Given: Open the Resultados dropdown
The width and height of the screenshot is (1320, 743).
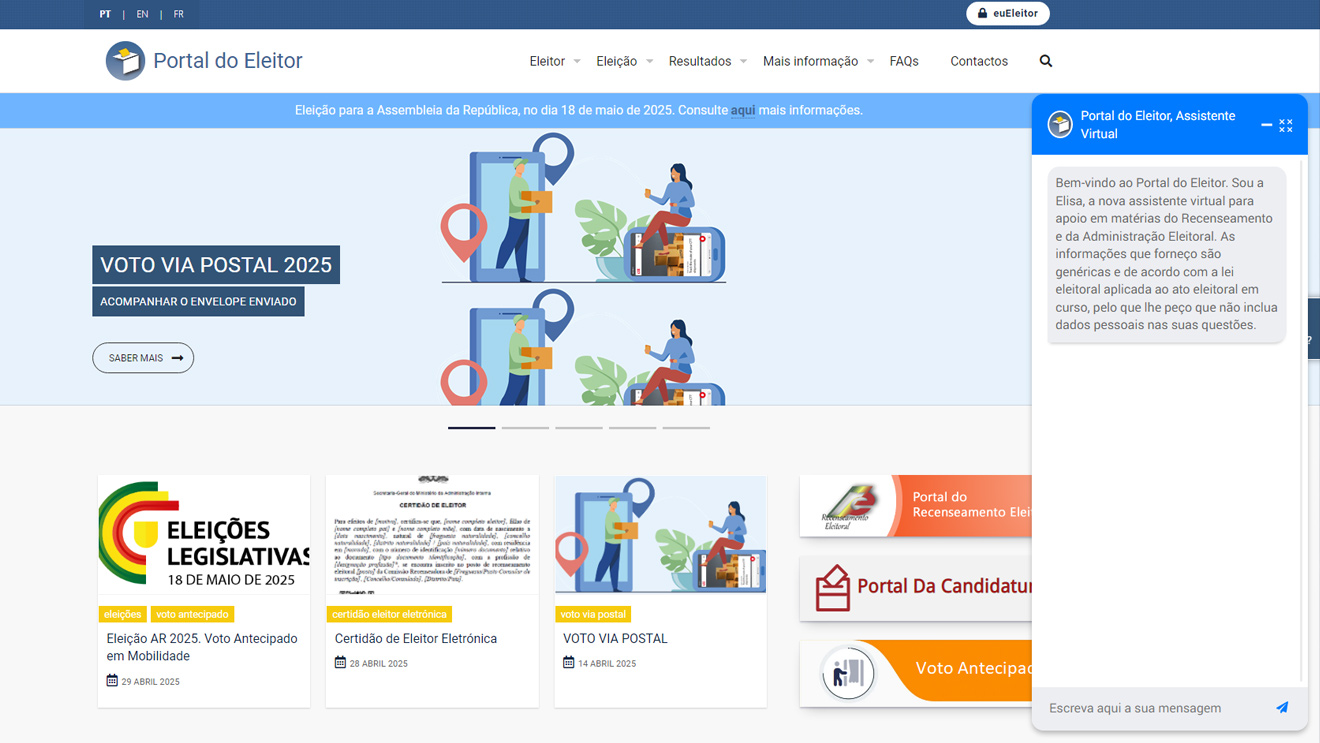Looking at the screenshot, I should (x=700, y=61).
